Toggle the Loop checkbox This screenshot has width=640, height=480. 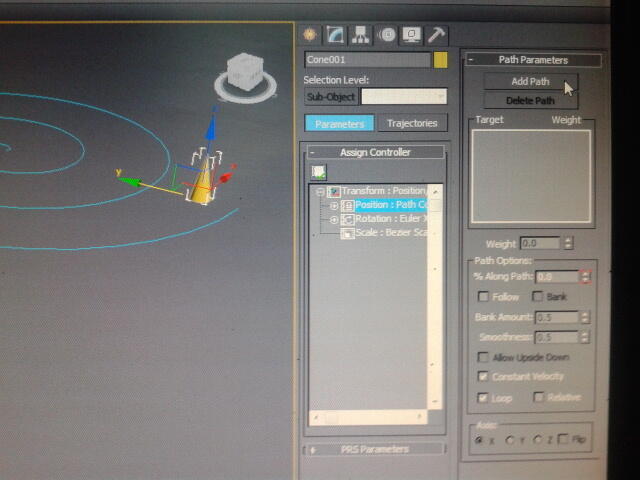click(482, 397)
